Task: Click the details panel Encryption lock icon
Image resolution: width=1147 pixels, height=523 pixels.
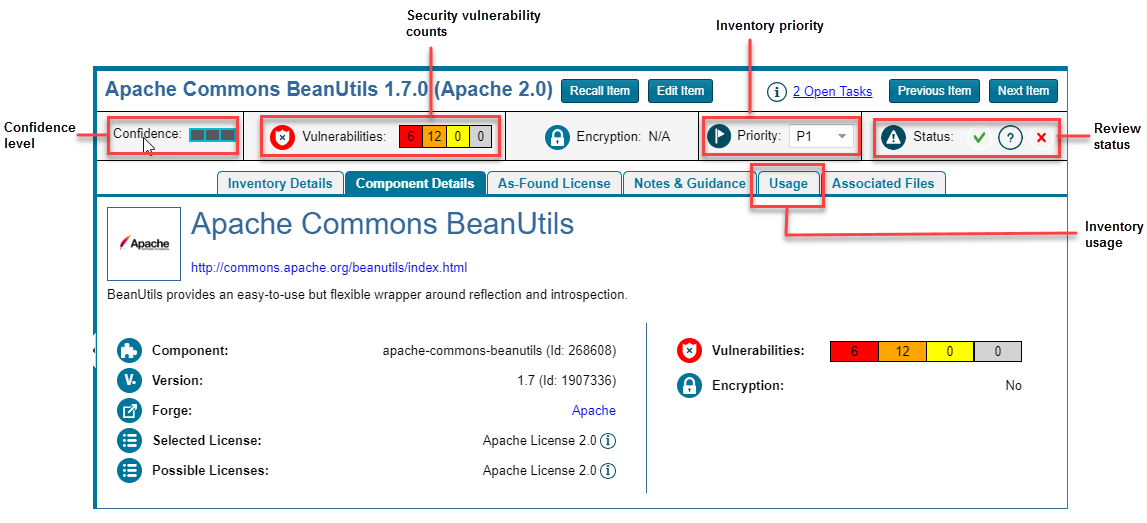Action: point(689,385)
